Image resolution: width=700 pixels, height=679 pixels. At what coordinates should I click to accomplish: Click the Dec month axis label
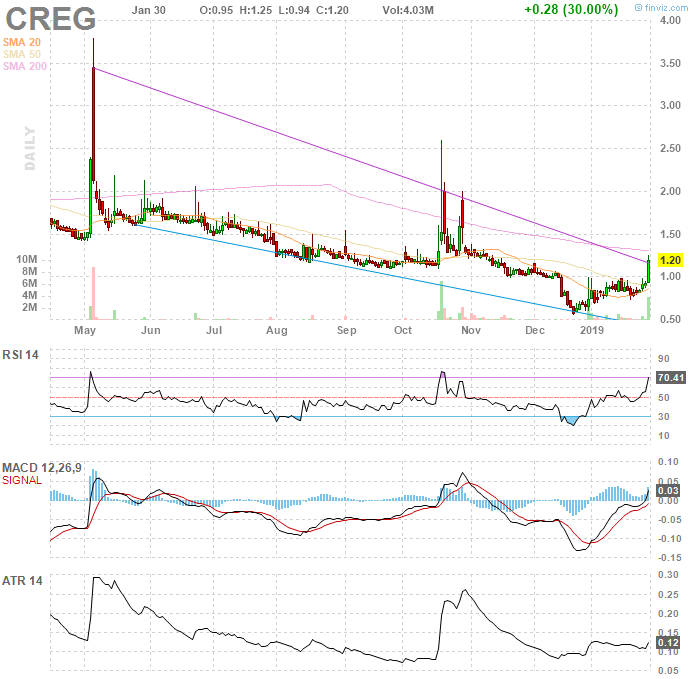(x=535, y=330)
